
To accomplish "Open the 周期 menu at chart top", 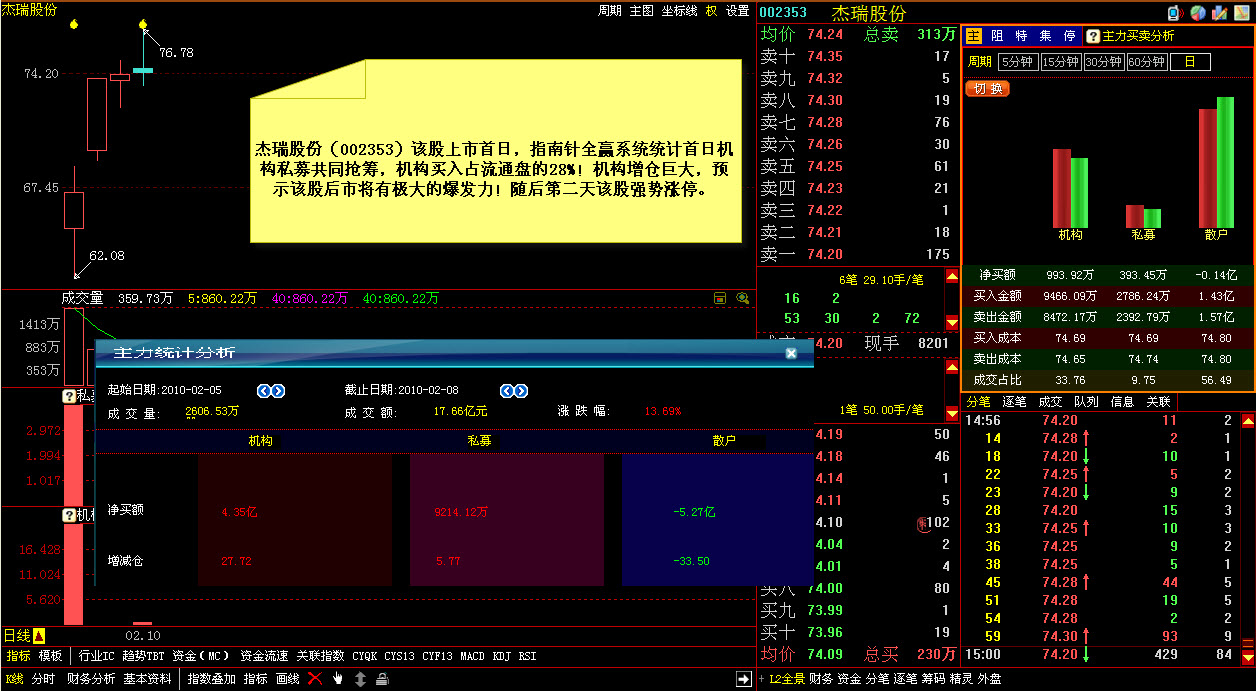I will click(610, 11).
